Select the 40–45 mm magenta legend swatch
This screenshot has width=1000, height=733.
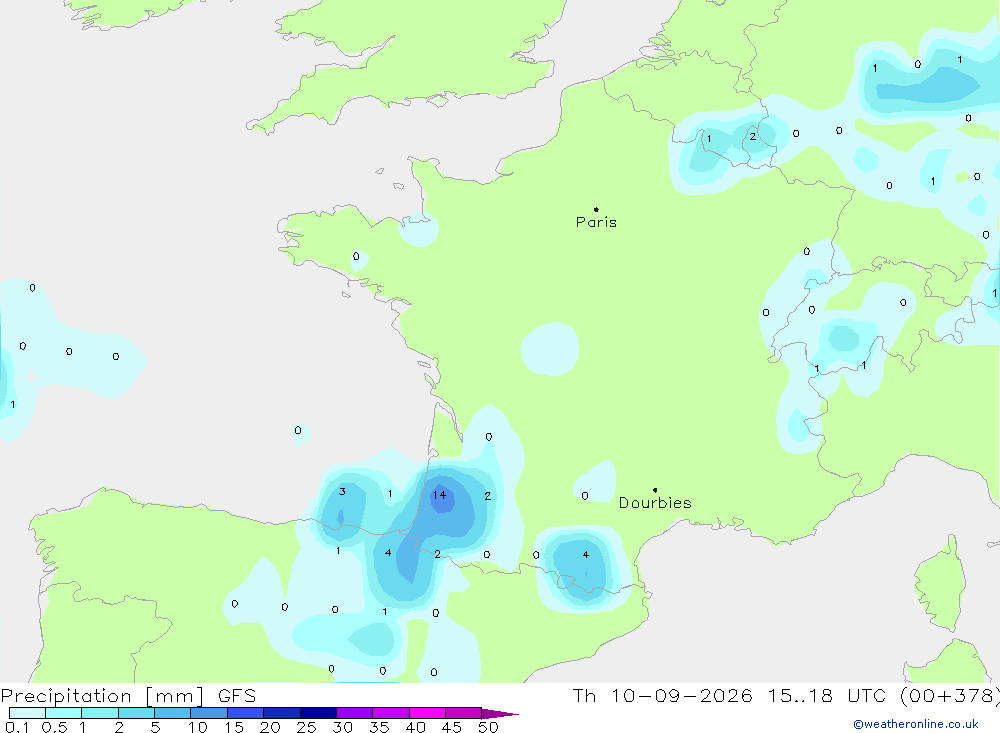[427, 713]
